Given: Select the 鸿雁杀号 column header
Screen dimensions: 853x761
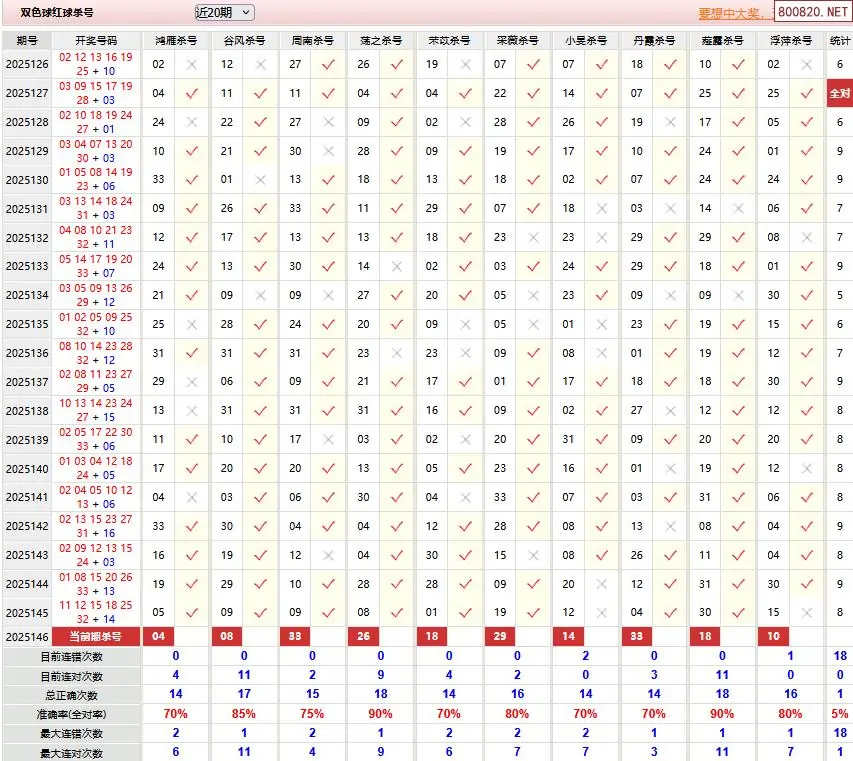Looking at the screenshot, I should (x=176, y=40).
